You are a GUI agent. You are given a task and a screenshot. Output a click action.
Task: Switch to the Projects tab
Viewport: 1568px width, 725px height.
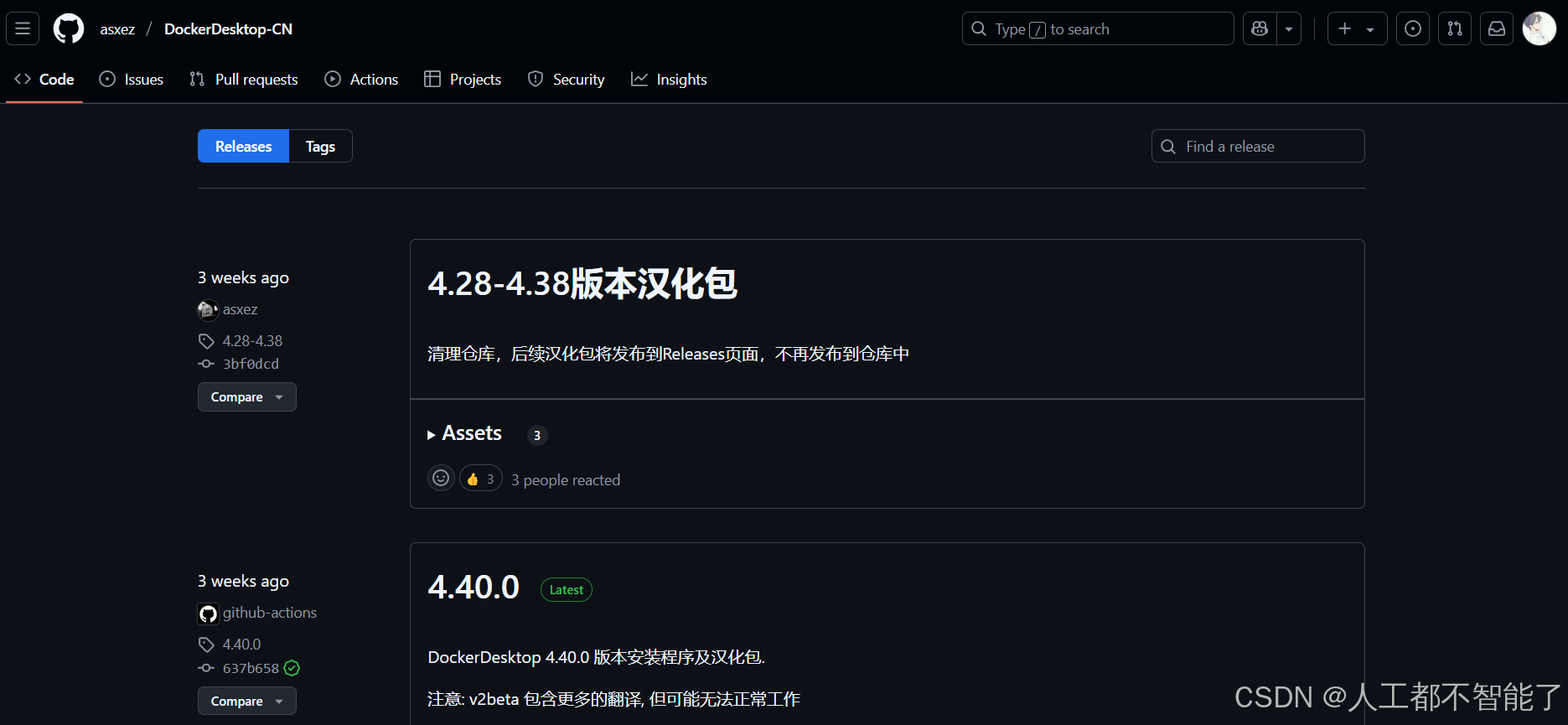coord(463,79)
